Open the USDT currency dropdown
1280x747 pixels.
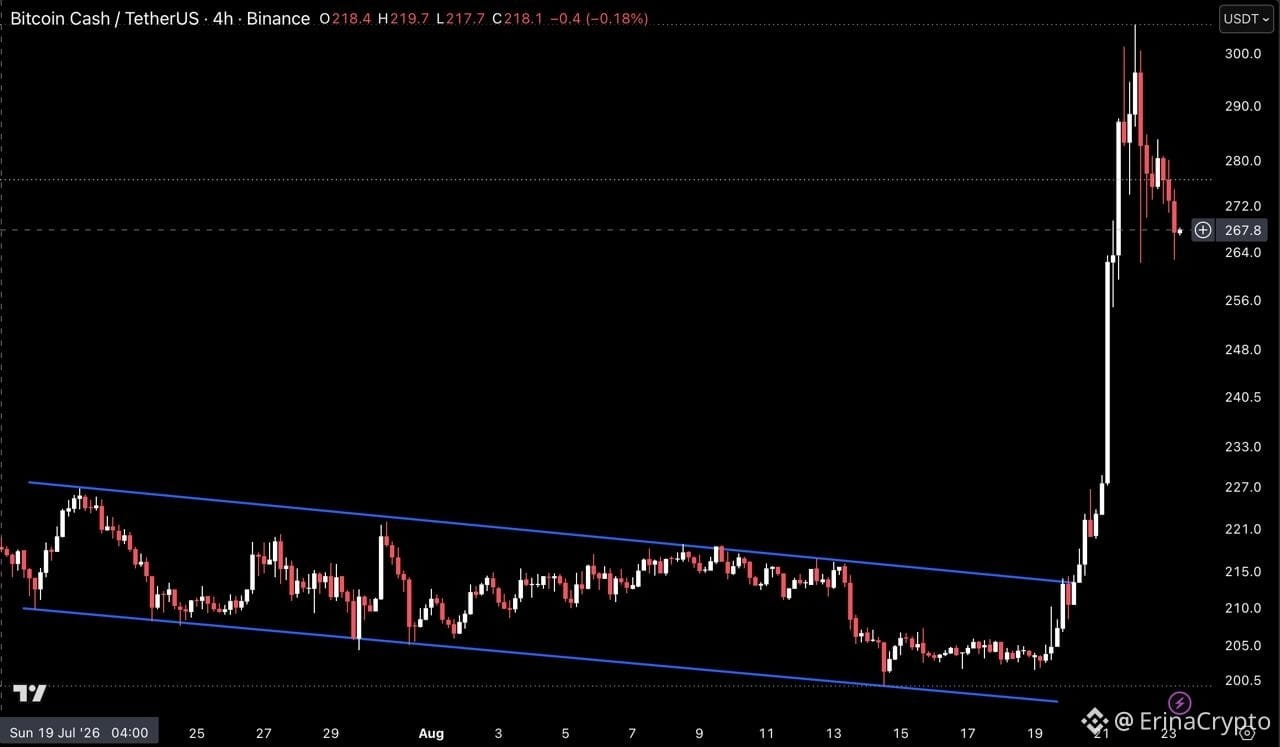(x=1245, y=18)
